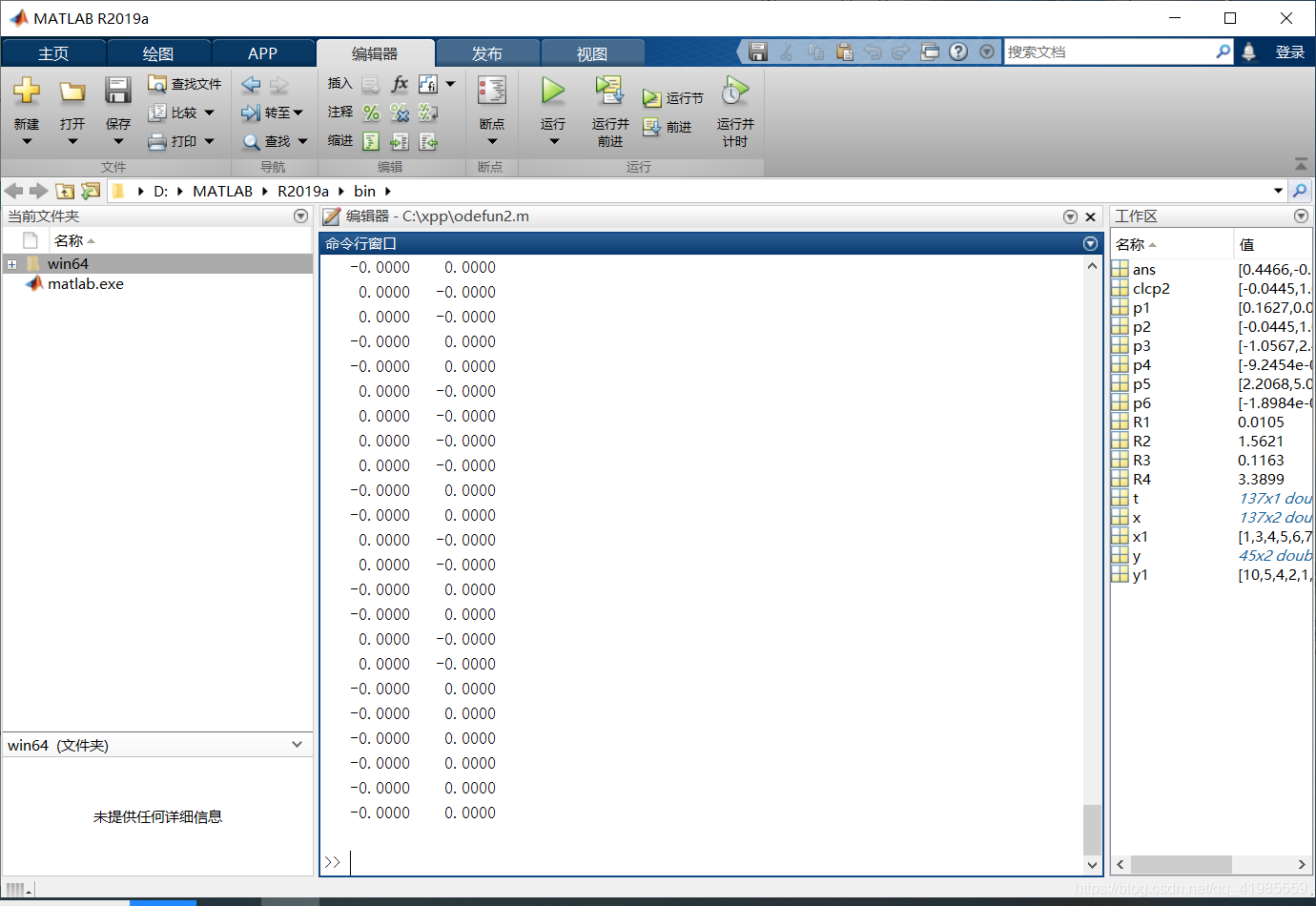
Task: Close the 编辑器 odefun2.m panel
Action: click(x=1090, y=216)
